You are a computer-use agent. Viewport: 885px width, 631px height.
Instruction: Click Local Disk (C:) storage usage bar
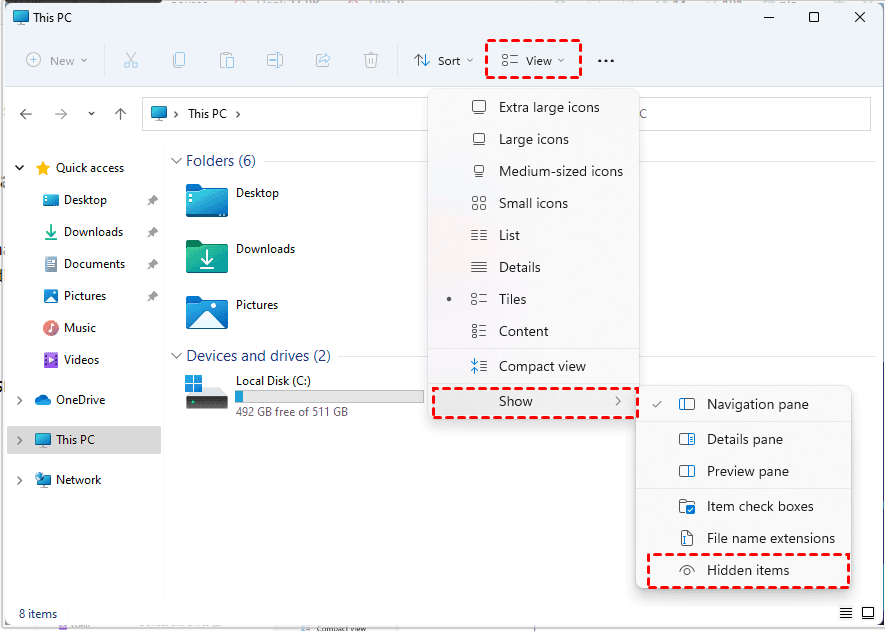[329, 397]
